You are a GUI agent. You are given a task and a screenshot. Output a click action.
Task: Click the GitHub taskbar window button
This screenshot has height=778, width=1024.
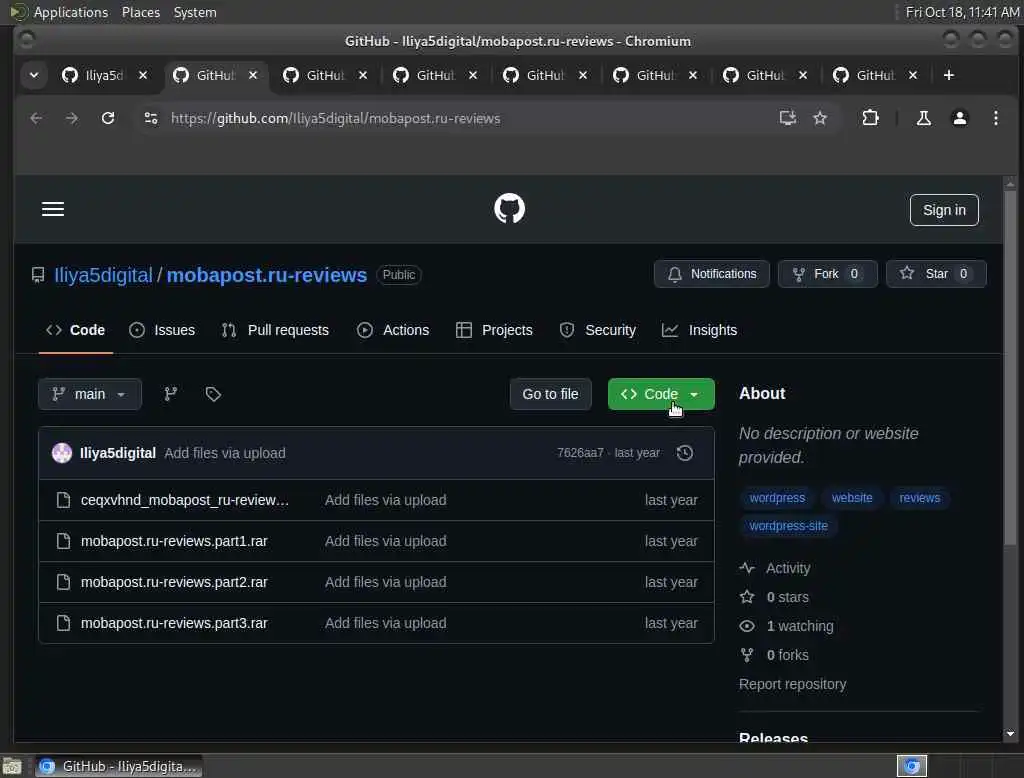coord(119,766)
